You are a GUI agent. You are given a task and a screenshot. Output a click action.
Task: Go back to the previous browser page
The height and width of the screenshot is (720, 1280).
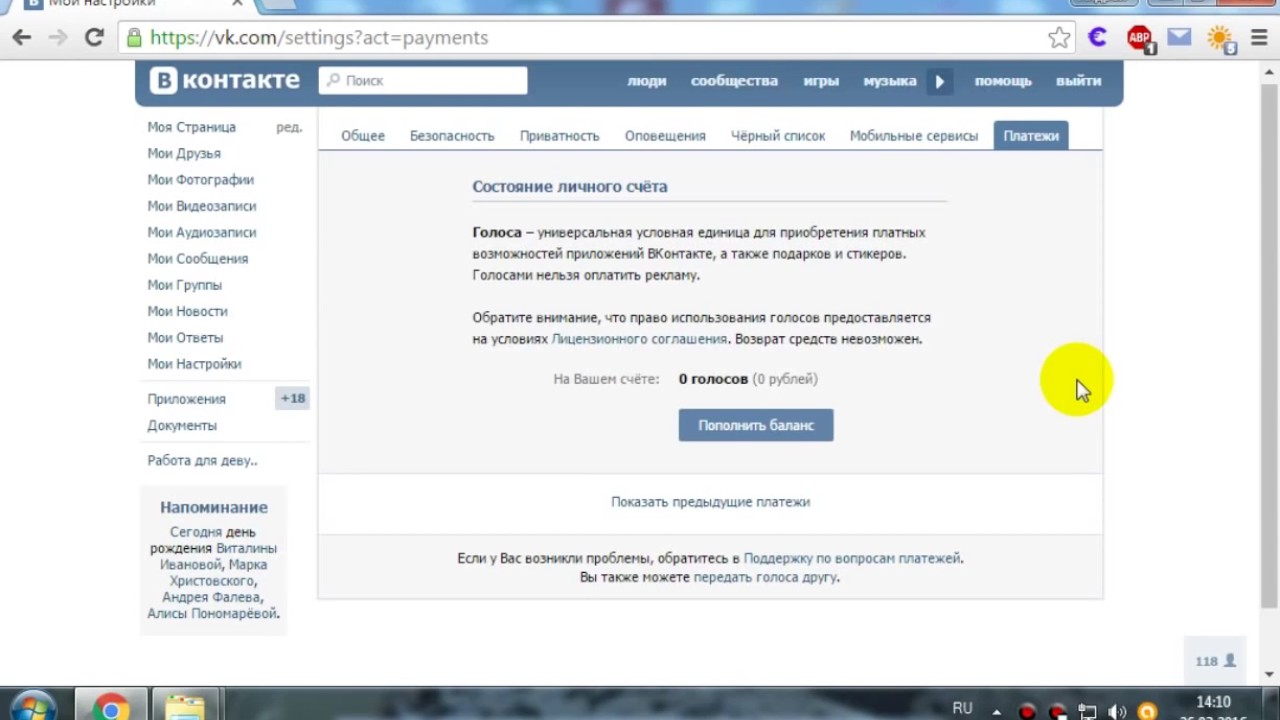(x=22, y=38)
